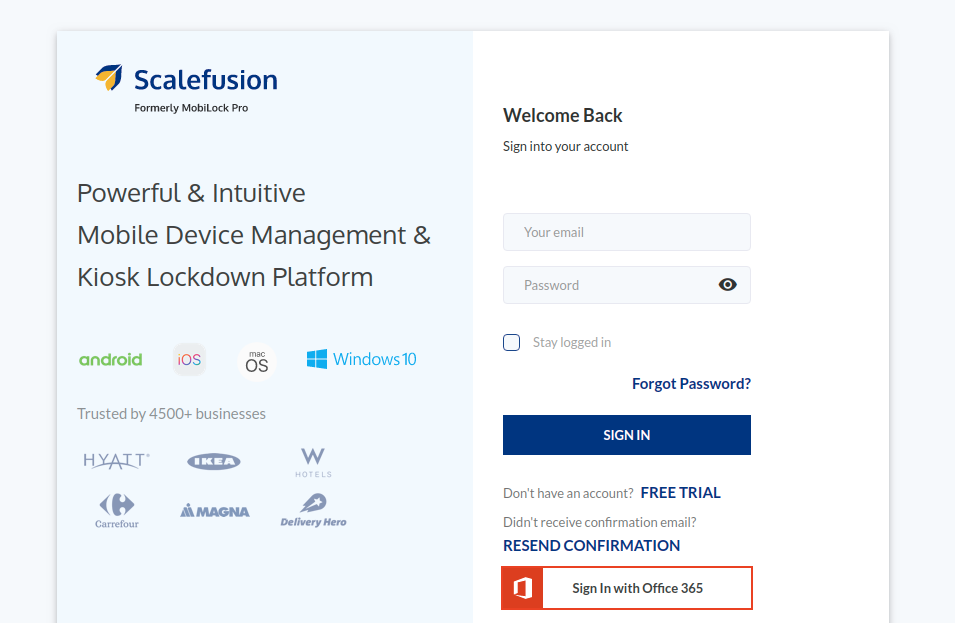The width and height of the screenshot is (955, 623).
Task: Click the iOS platform icon
Action: 189,359
